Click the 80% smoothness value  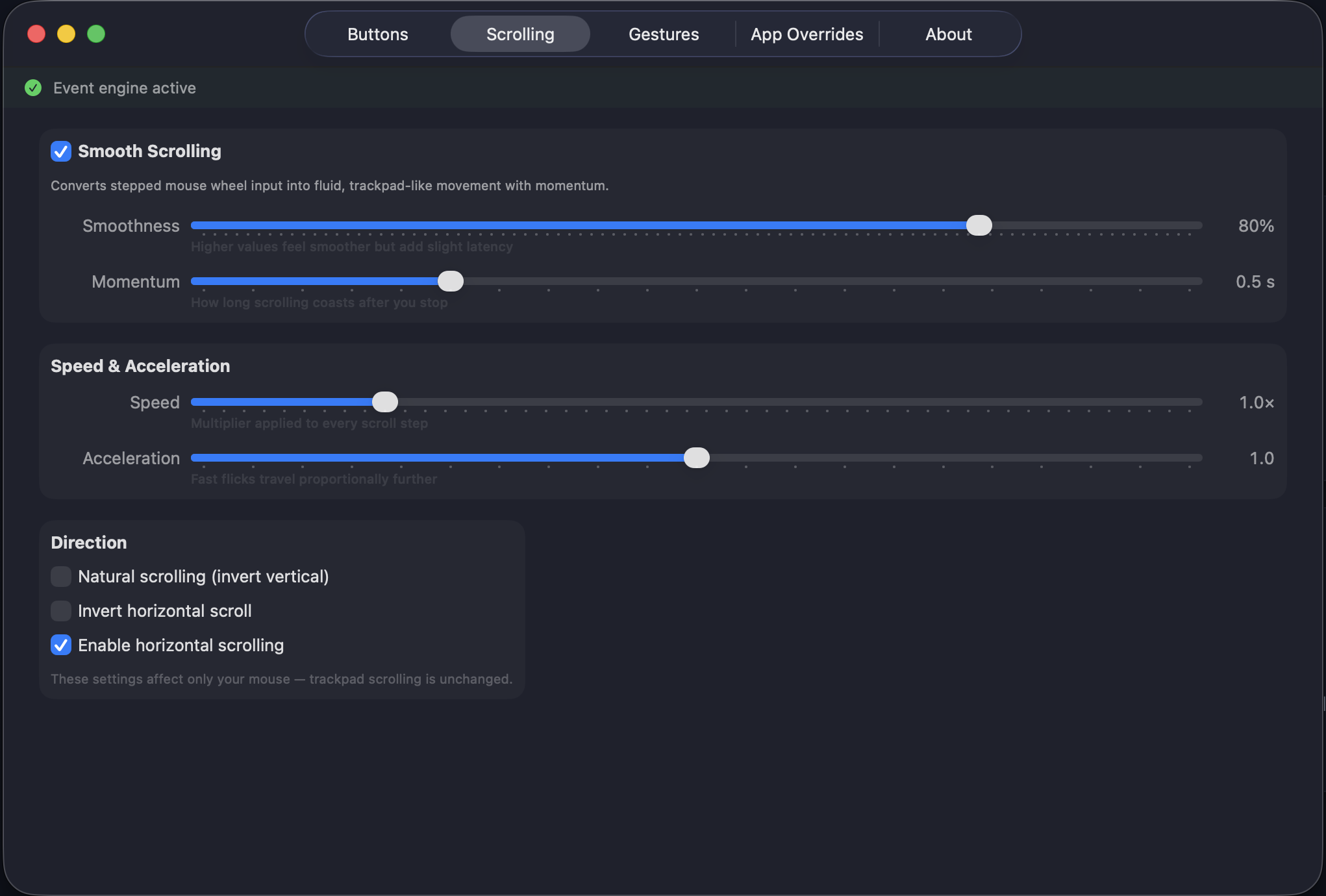tap(1255, 225)
